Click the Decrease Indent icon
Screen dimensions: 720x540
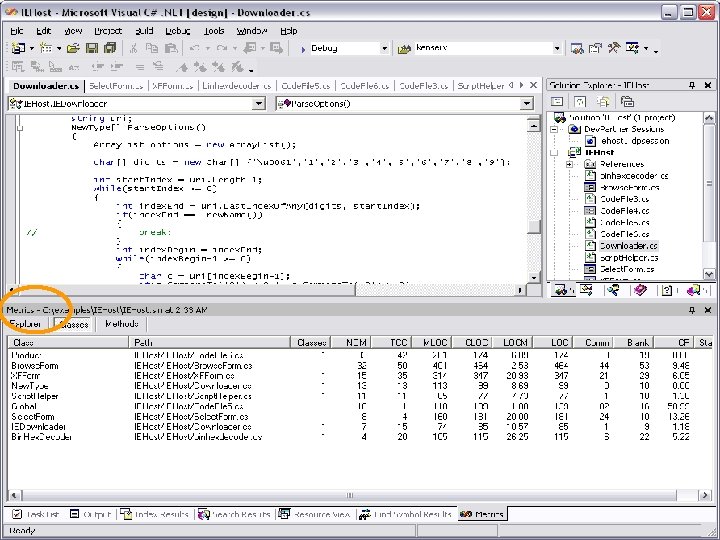[x=97, y=67]
